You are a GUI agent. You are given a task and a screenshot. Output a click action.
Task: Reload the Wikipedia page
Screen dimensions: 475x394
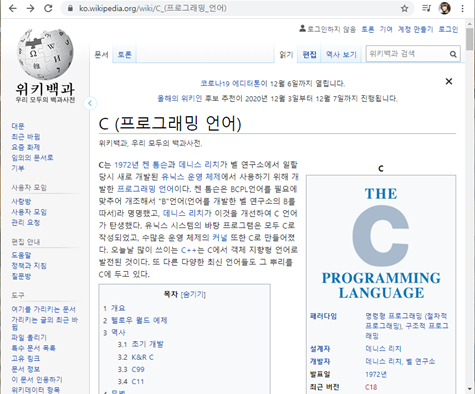48,8
